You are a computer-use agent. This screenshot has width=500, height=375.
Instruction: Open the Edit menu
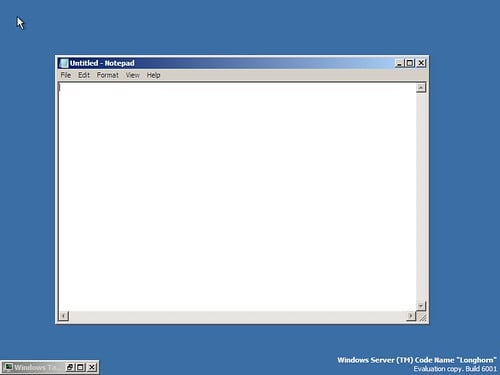pos(84,75)
